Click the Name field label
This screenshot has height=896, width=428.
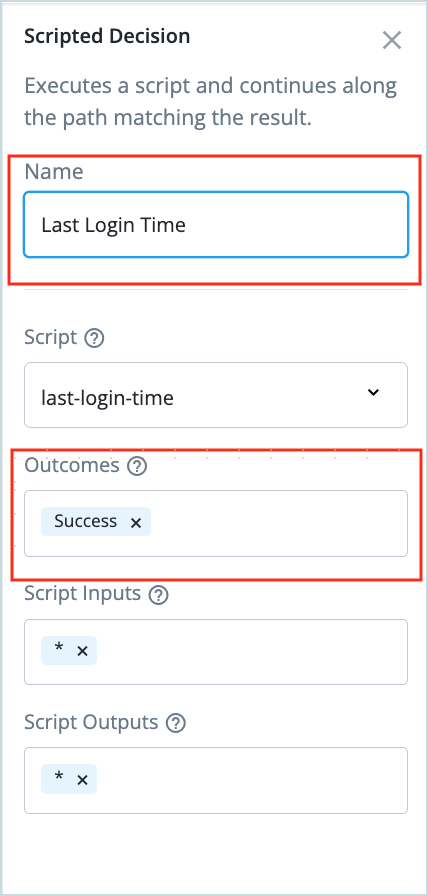tap(54, 171)
